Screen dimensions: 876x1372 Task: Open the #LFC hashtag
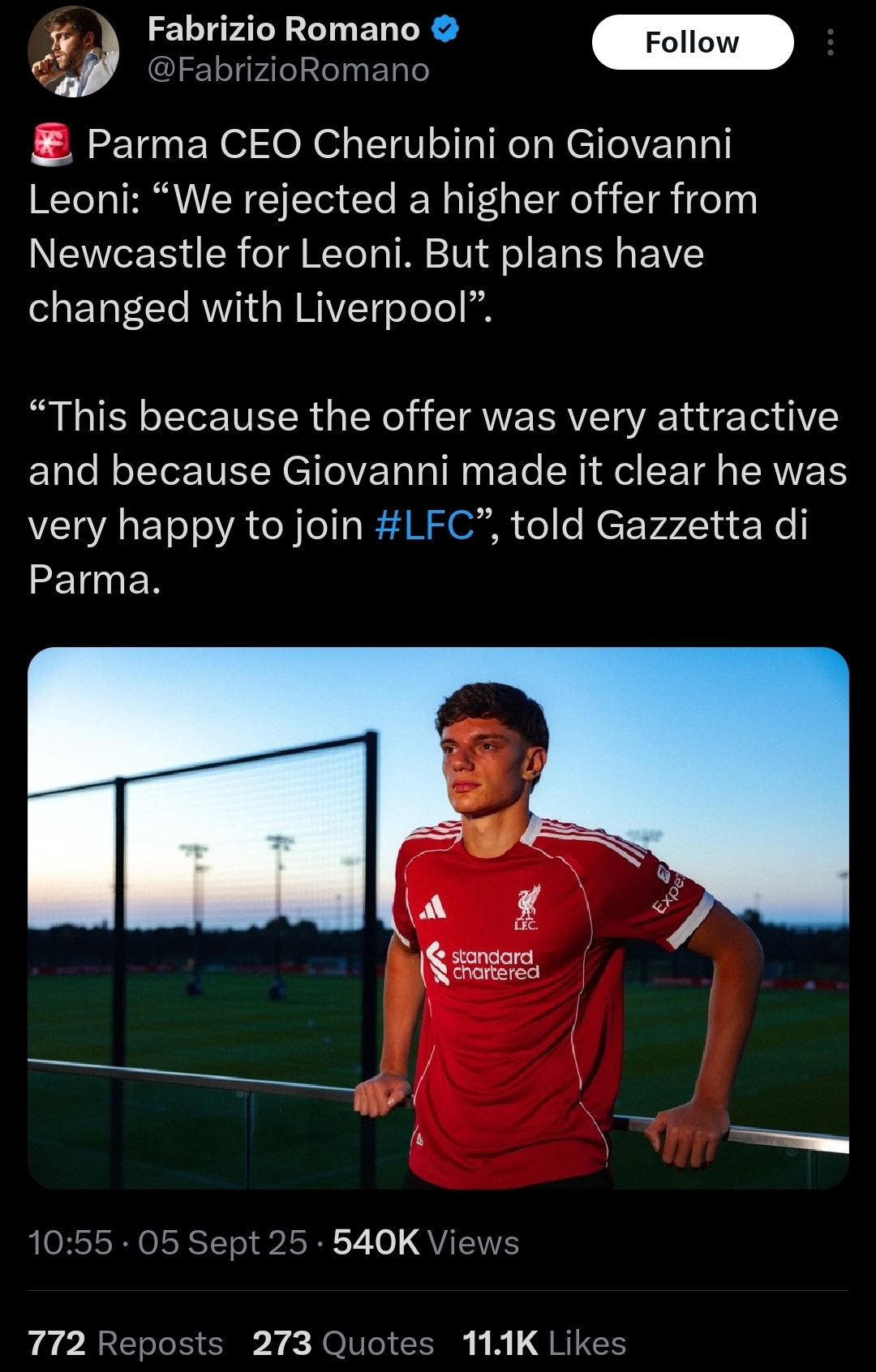(425, 525)
